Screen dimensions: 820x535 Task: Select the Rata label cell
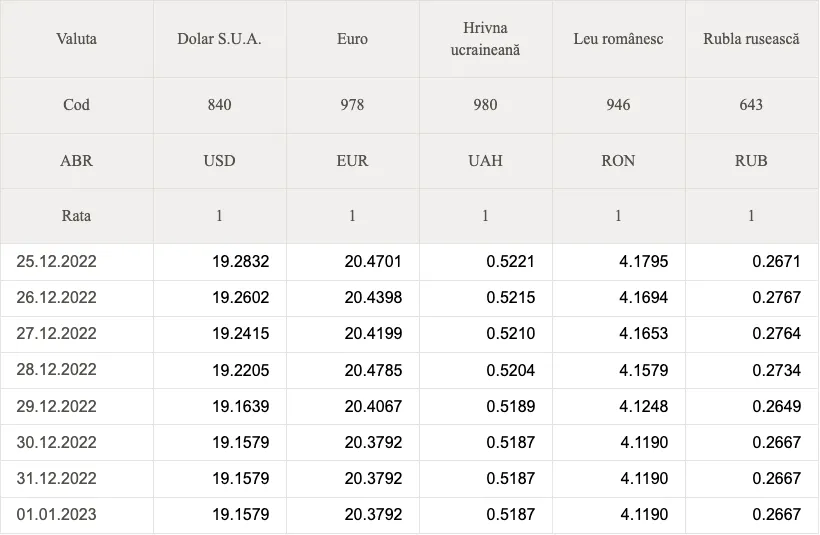76,216
